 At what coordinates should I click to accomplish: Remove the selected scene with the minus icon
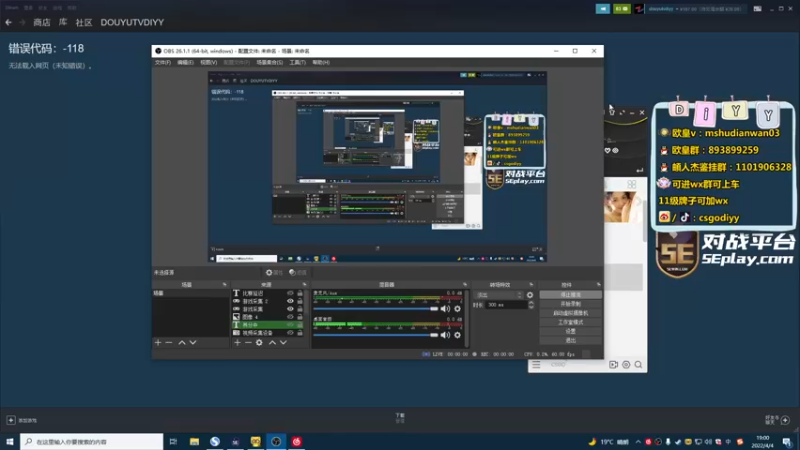(x=169, y=342)
